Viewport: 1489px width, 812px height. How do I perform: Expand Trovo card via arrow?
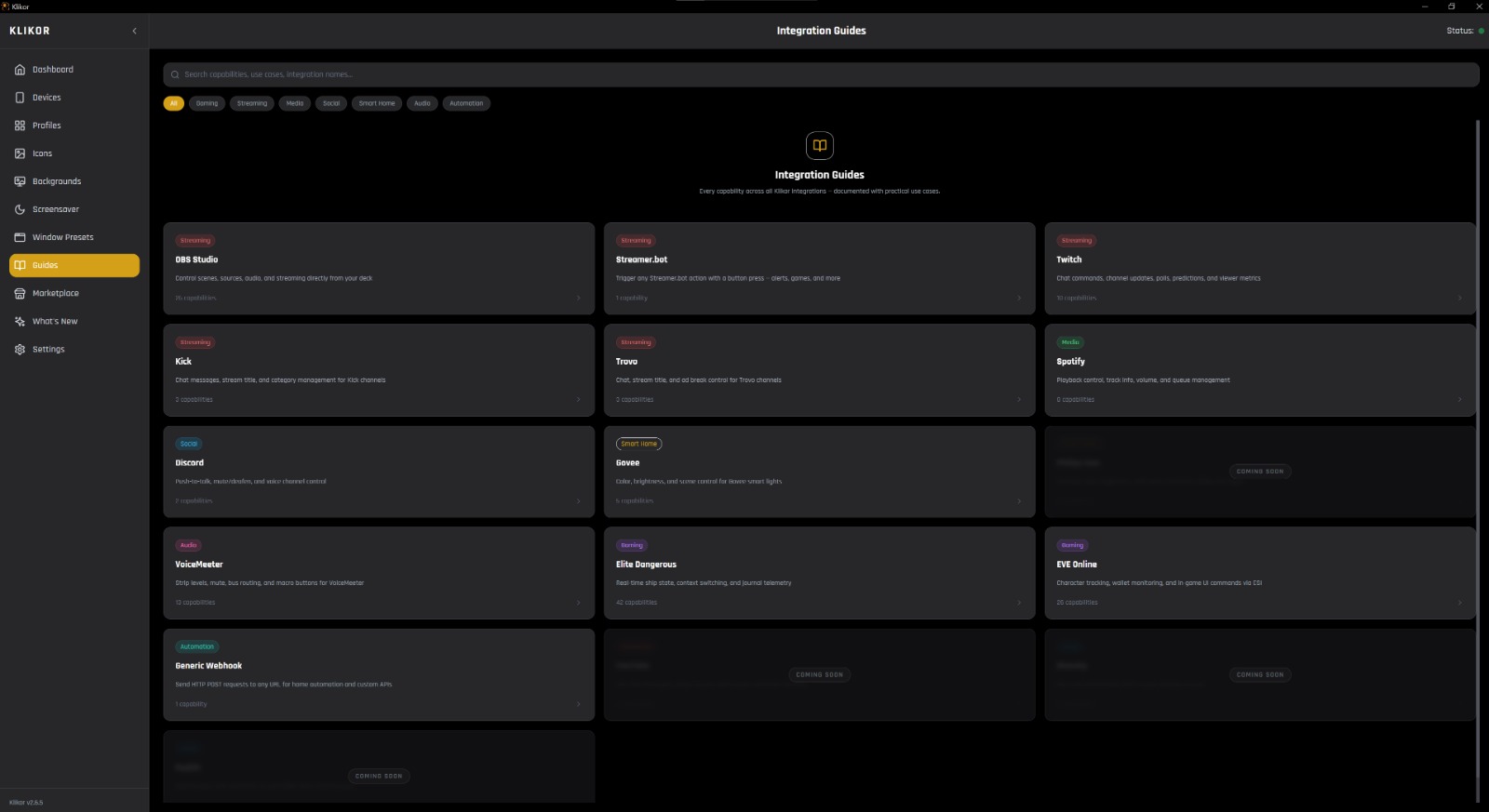tap(1019, 399)
